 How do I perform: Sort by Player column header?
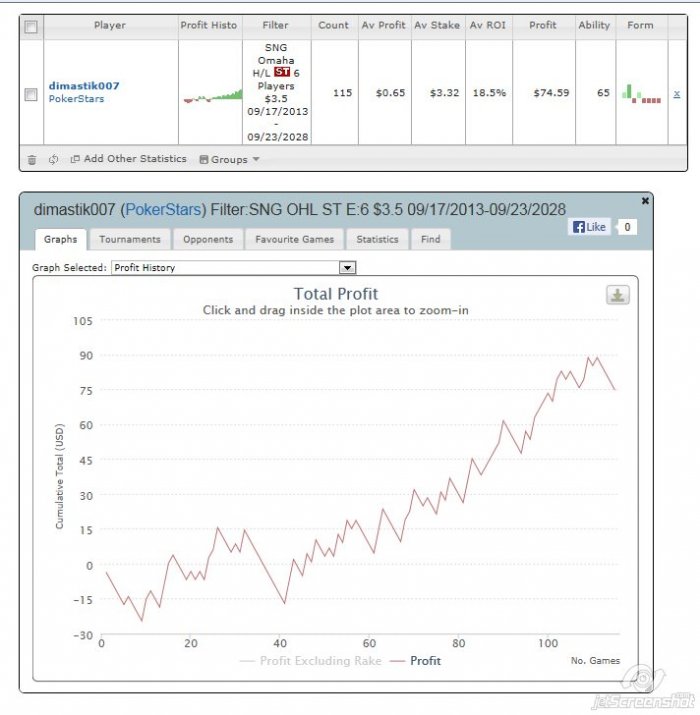point(109,25)
